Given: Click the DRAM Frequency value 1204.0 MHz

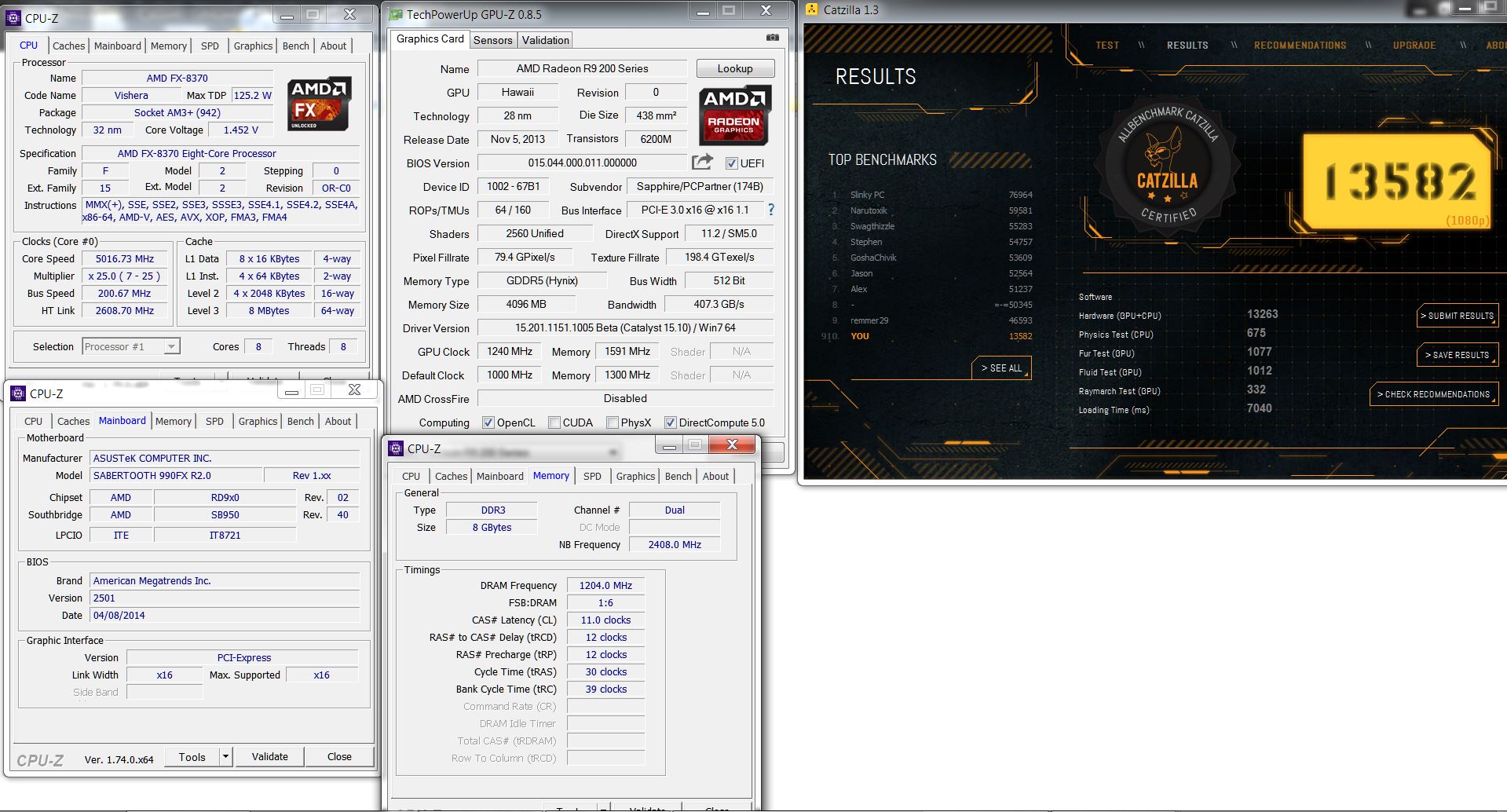Looking at the screenshot, I should [x=605, y=585].
